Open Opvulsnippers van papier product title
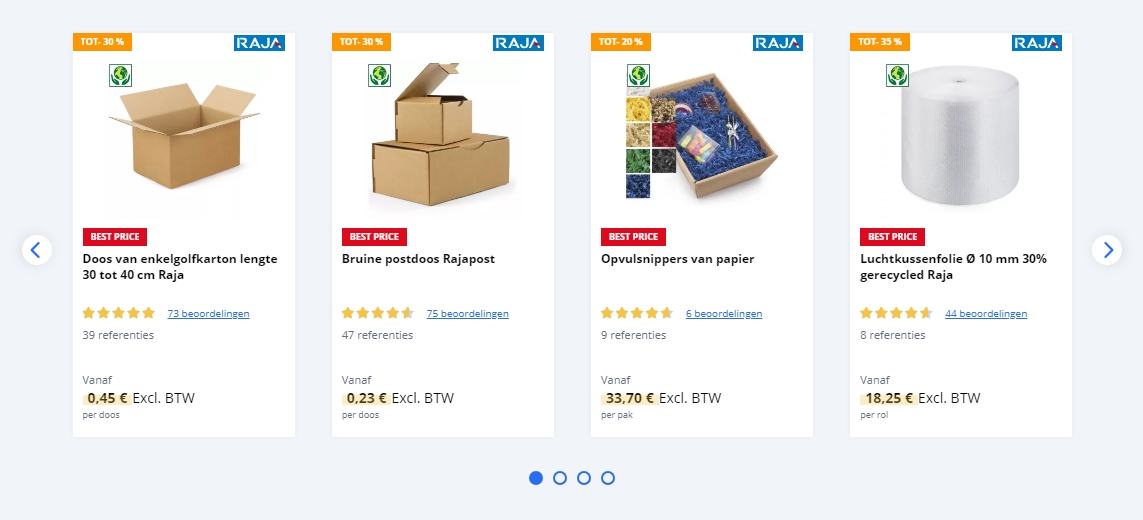The image size is (1143, 520). pos(677,259)
